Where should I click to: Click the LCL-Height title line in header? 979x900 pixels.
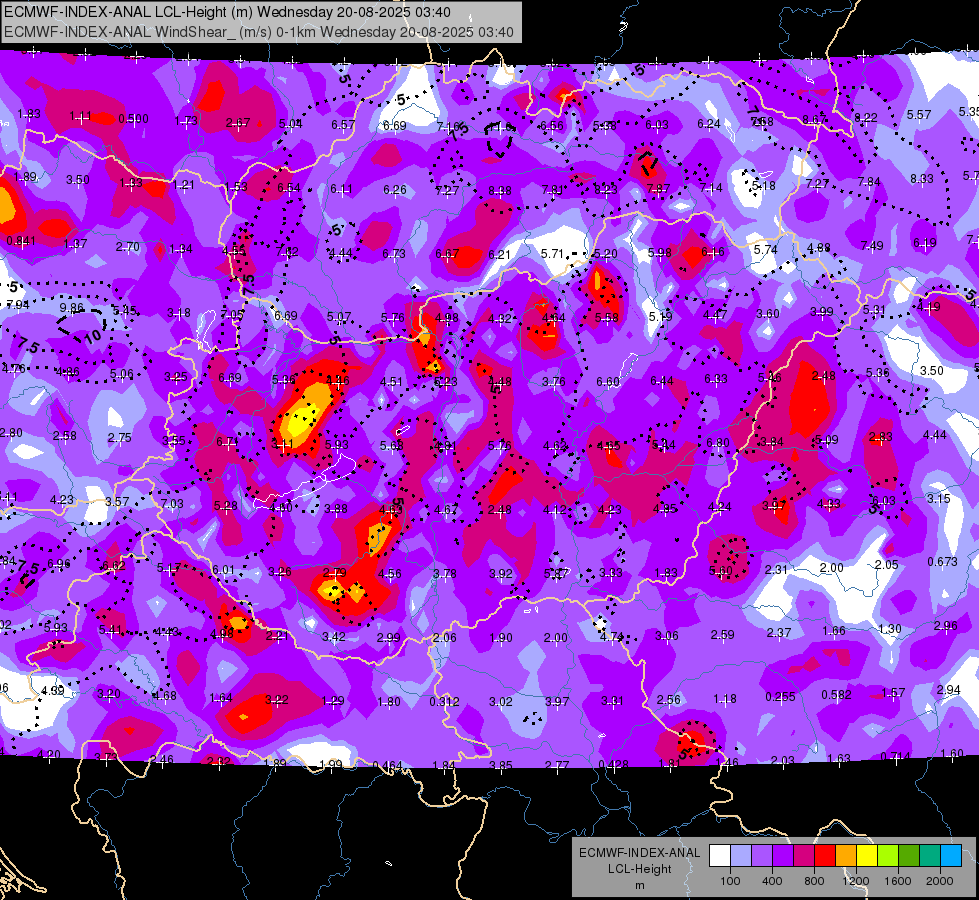[x=227, y=12]
